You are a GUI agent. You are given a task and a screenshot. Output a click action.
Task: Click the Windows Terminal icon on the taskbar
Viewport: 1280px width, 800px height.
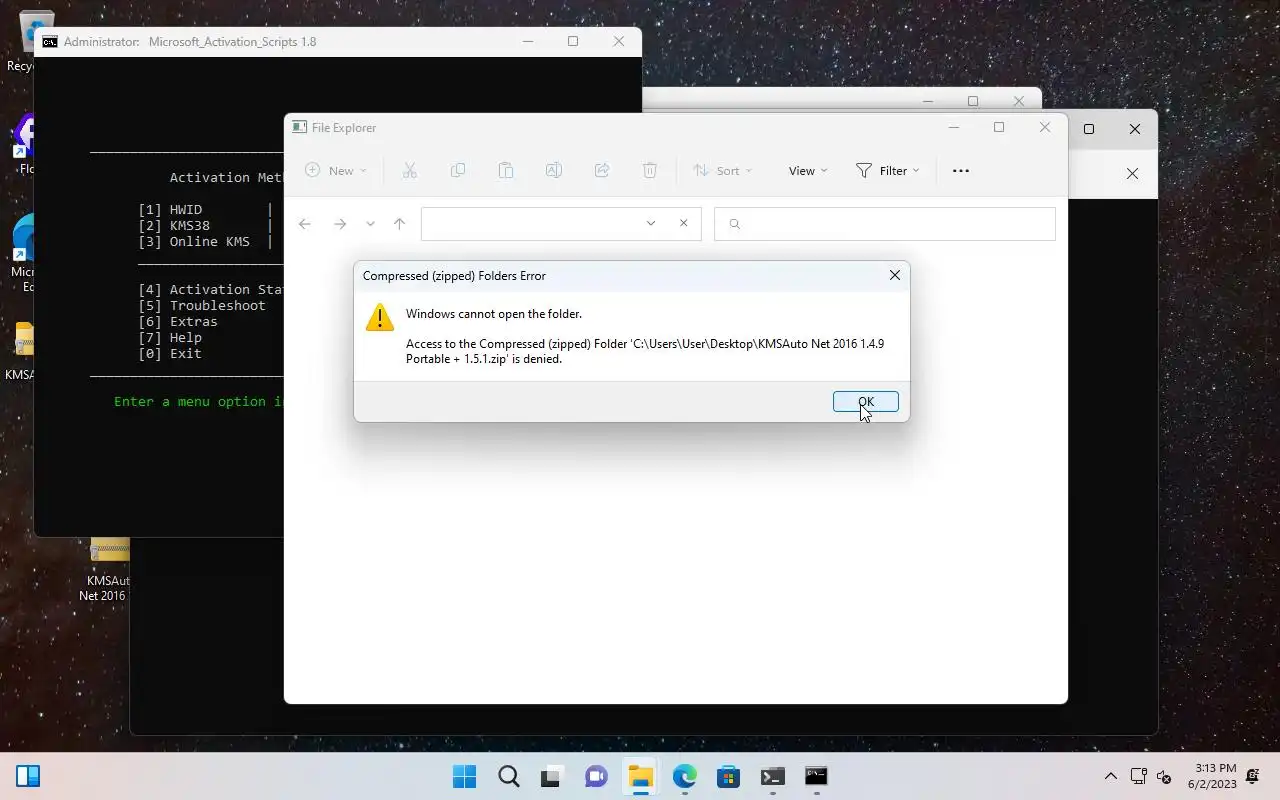tap(772, 776)
